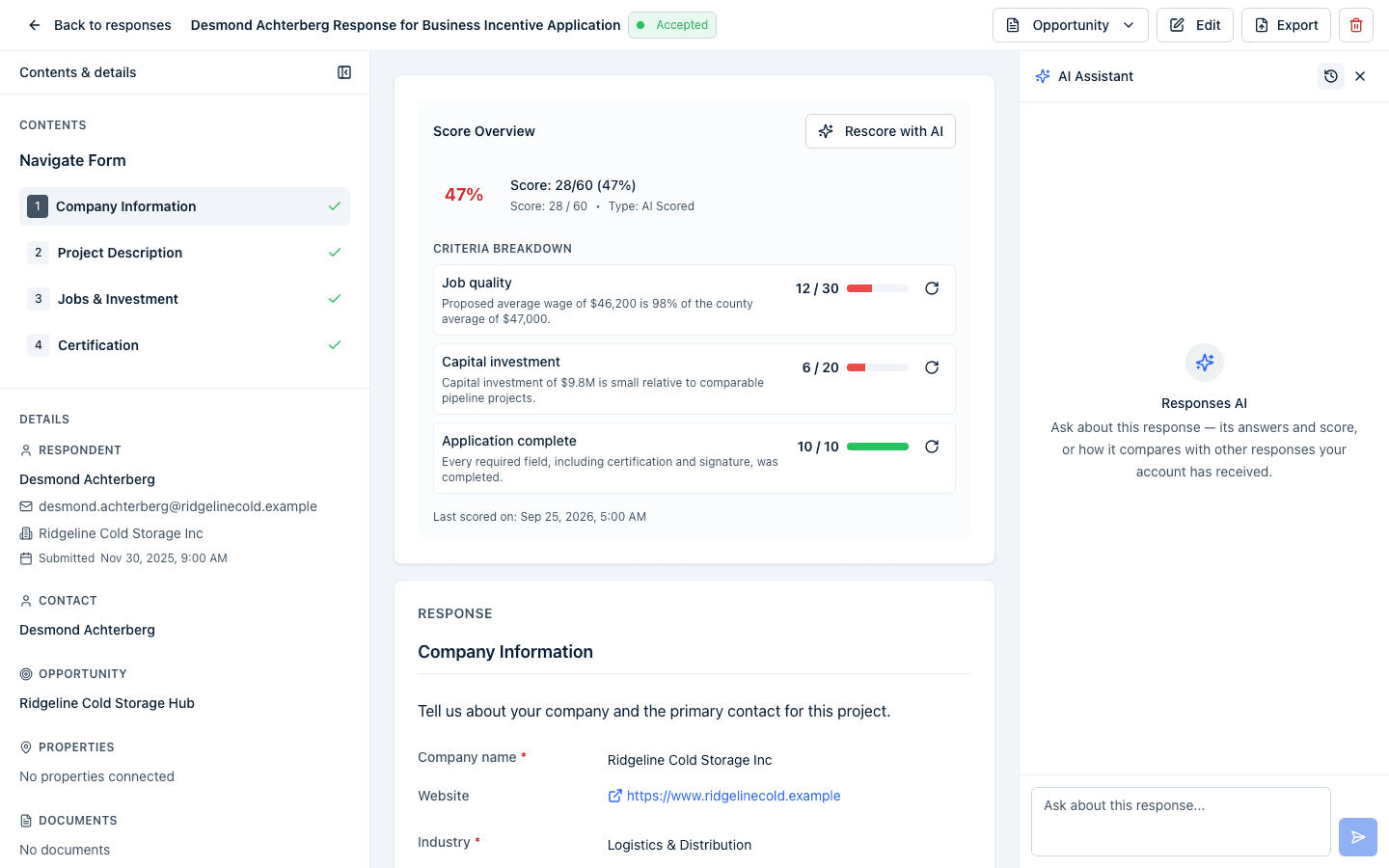The image size is (1389, 868).
Task: Collapse the Contents & details sidebar
Action: click(x=344, y=72)
